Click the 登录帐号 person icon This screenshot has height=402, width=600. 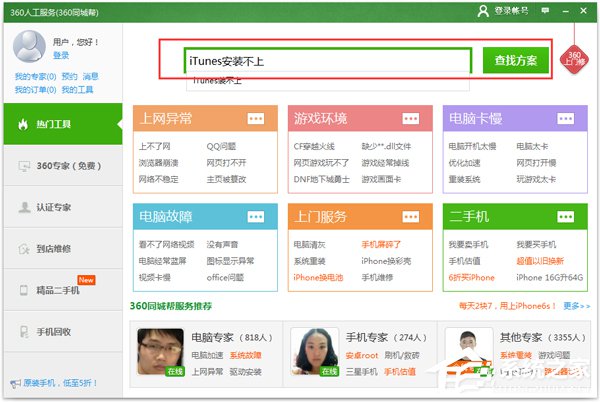tap(484, 11)
